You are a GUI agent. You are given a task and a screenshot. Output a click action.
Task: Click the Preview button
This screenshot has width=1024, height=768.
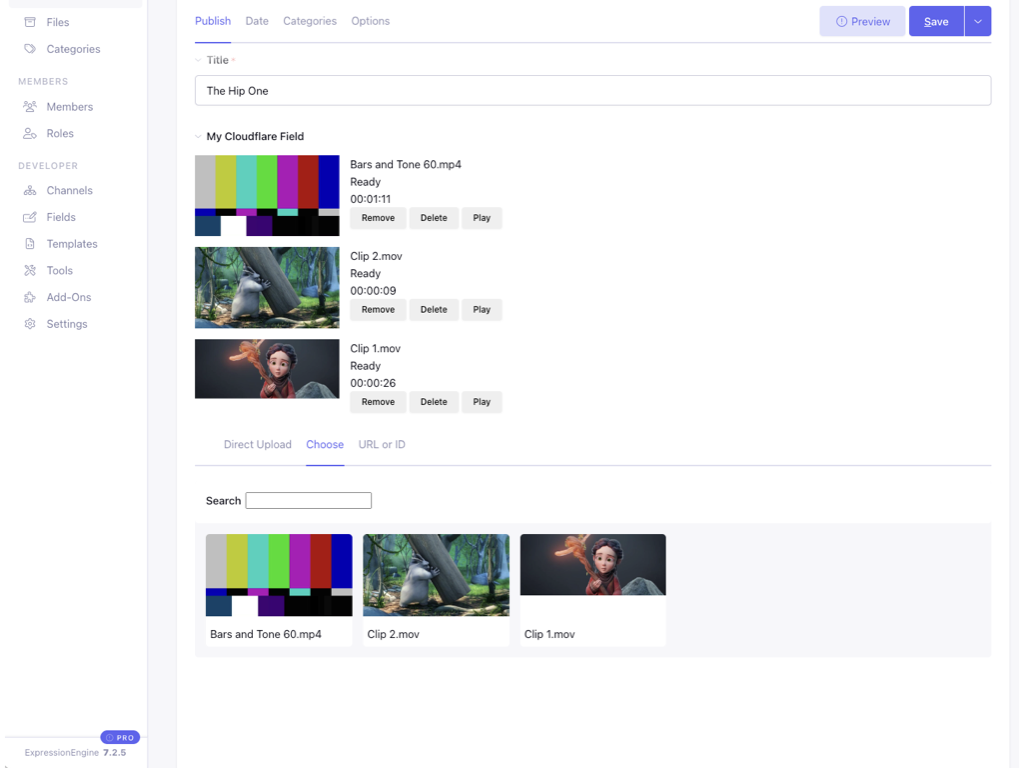point(862,22)
